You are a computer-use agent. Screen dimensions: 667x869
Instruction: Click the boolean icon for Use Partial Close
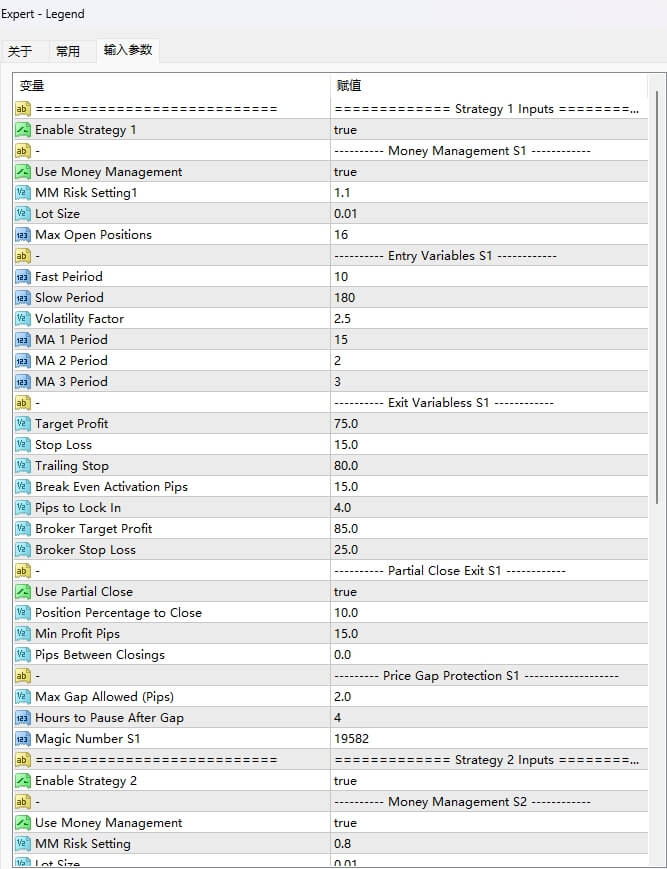point(23,592)
